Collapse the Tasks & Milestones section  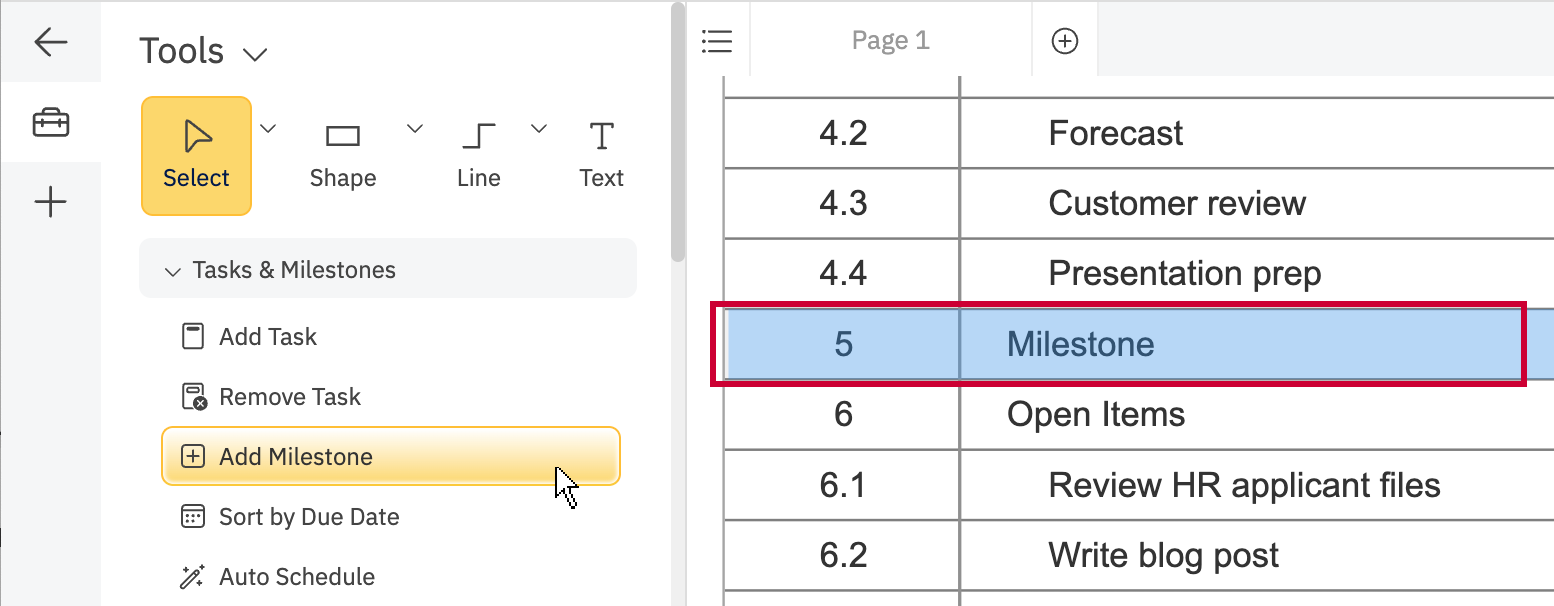(173, 270)
